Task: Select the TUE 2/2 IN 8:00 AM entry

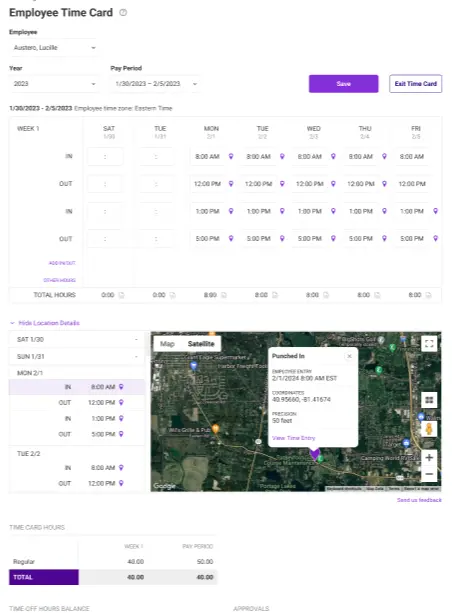Action: [x=77, y=468]
